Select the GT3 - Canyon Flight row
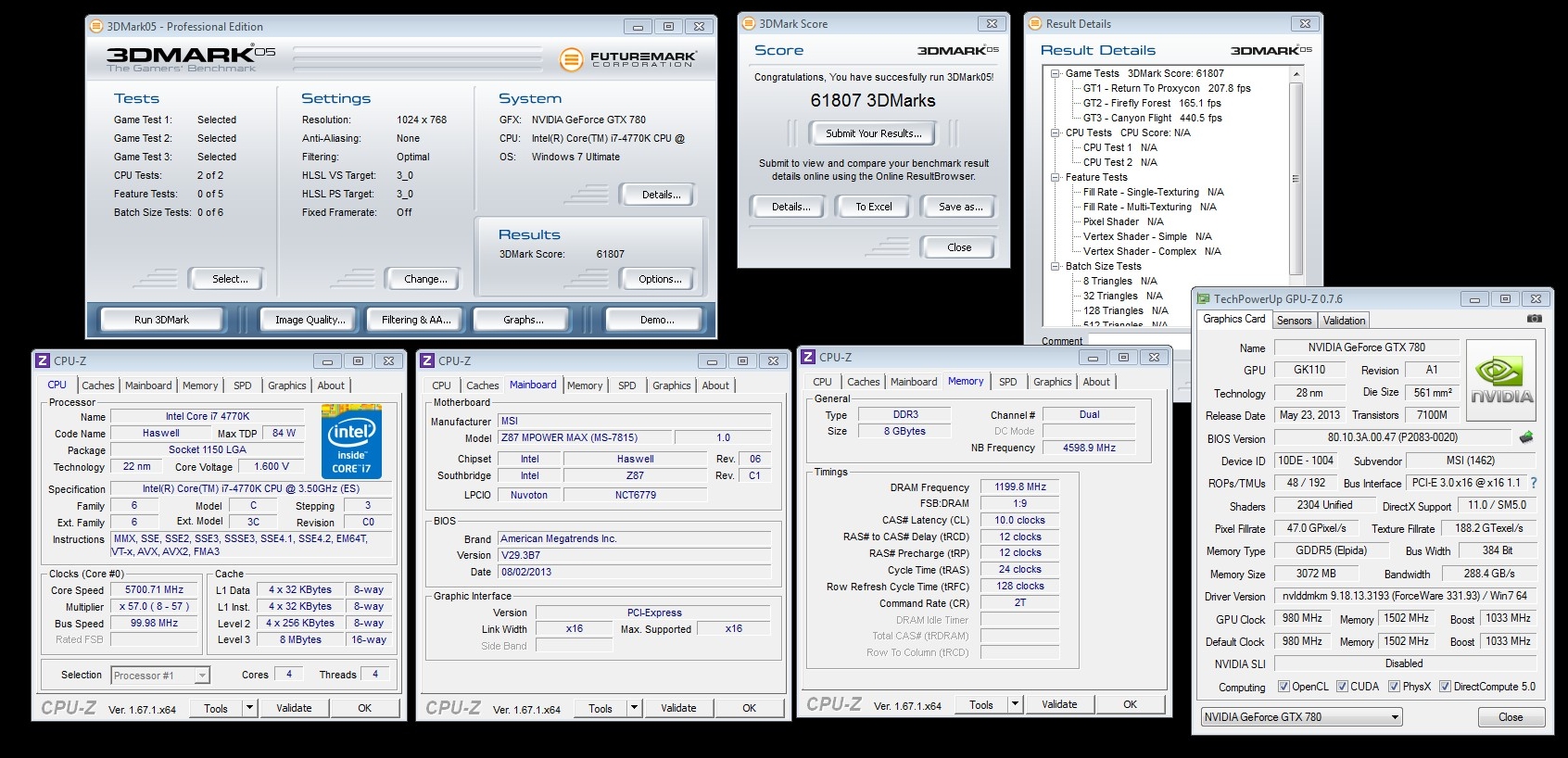 pos(1152,118)
